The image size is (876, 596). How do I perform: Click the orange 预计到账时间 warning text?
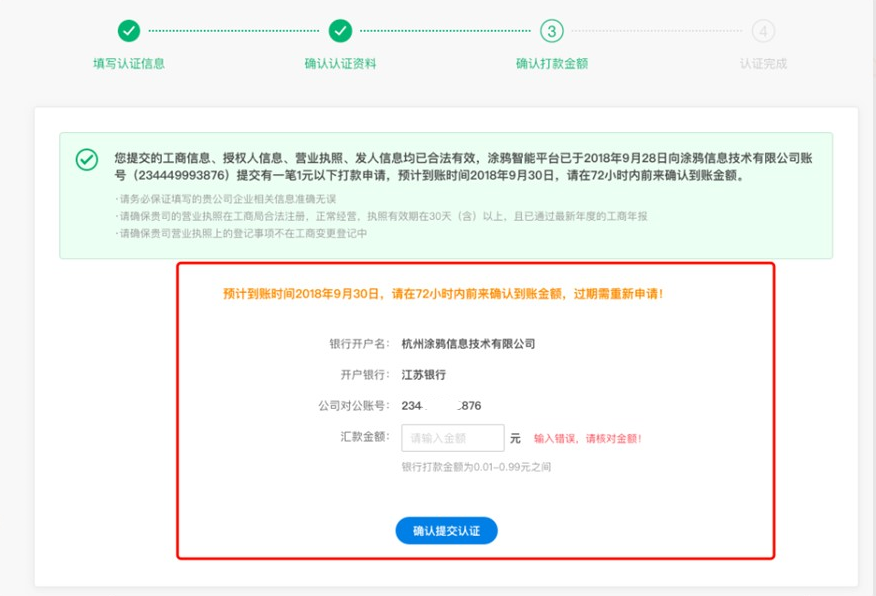[x=443, y=294]
